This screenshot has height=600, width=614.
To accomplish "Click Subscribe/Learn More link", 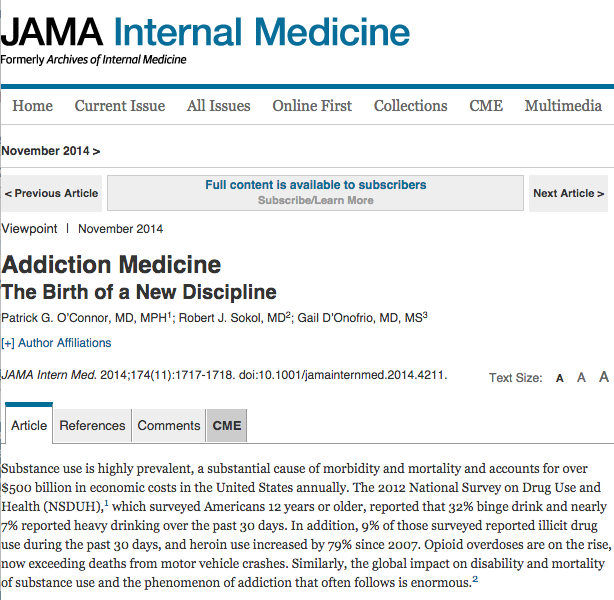I will (x=316, y=200).
